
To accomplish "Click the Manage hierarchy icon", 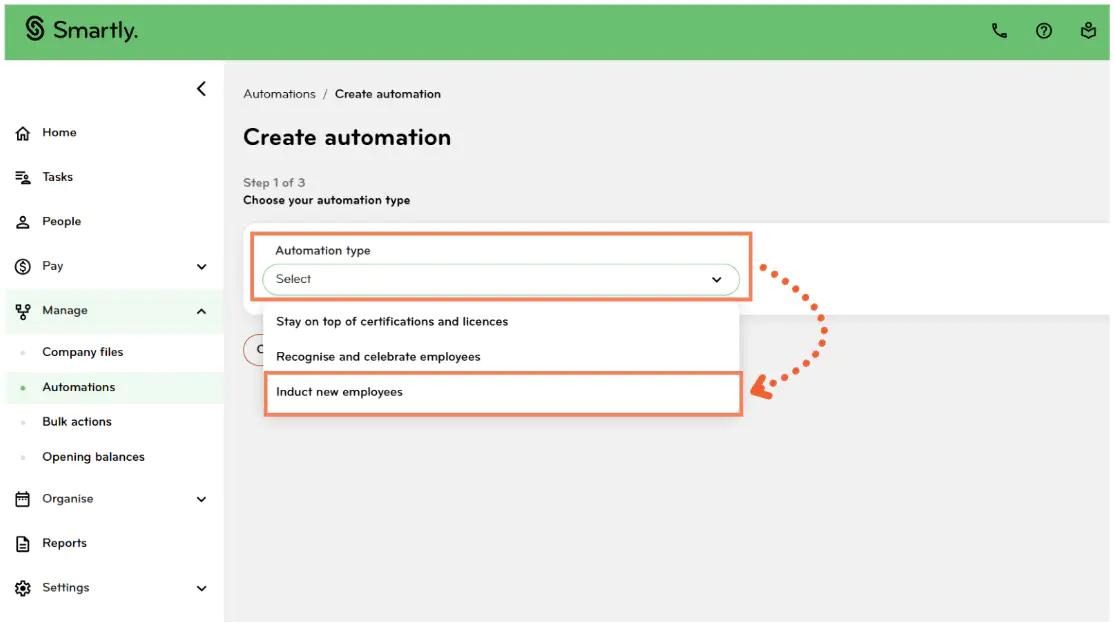I will pos(23,311).
